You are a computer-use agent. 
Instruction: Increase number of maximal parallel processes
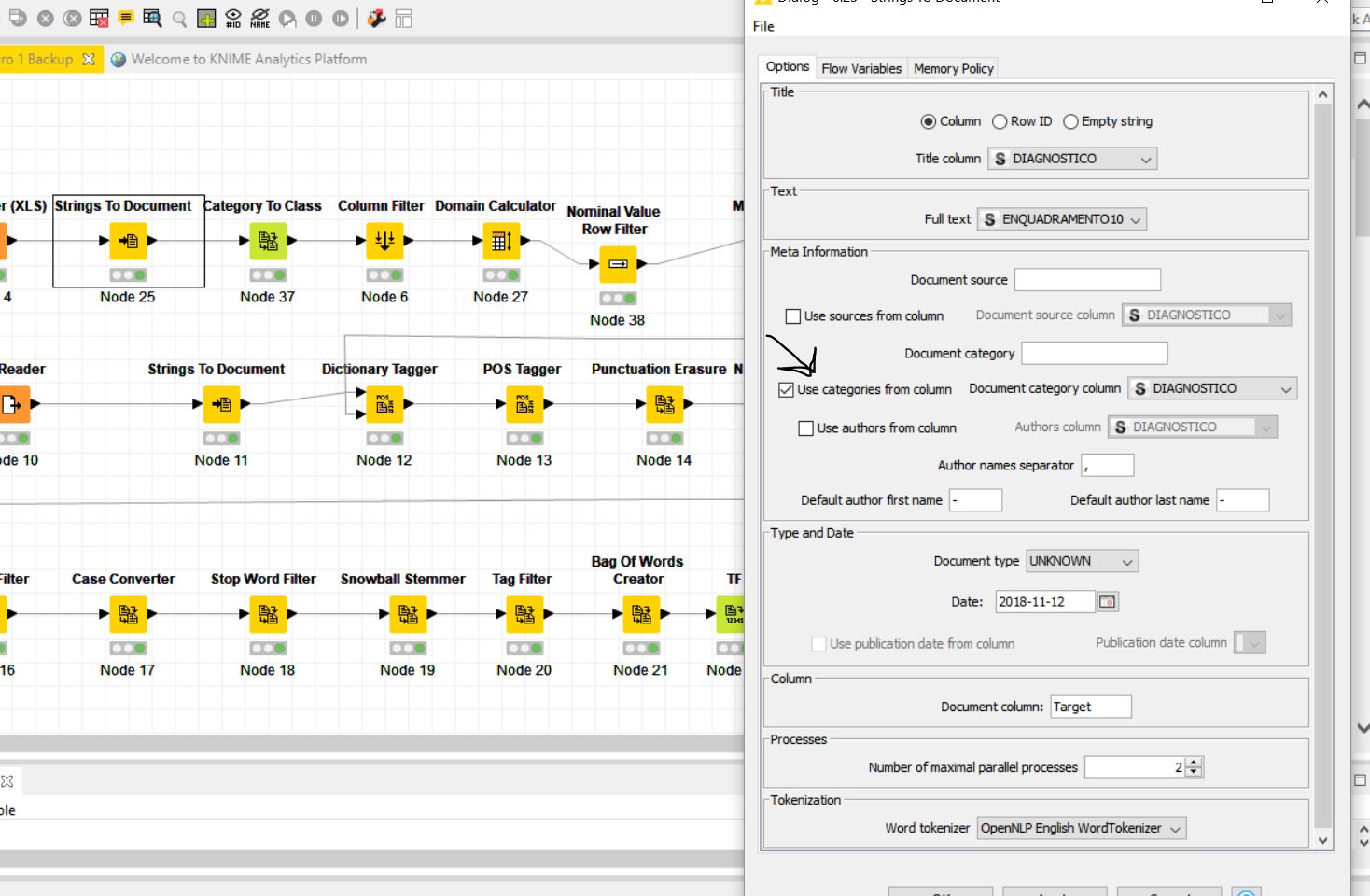[x=1194, y=763]
